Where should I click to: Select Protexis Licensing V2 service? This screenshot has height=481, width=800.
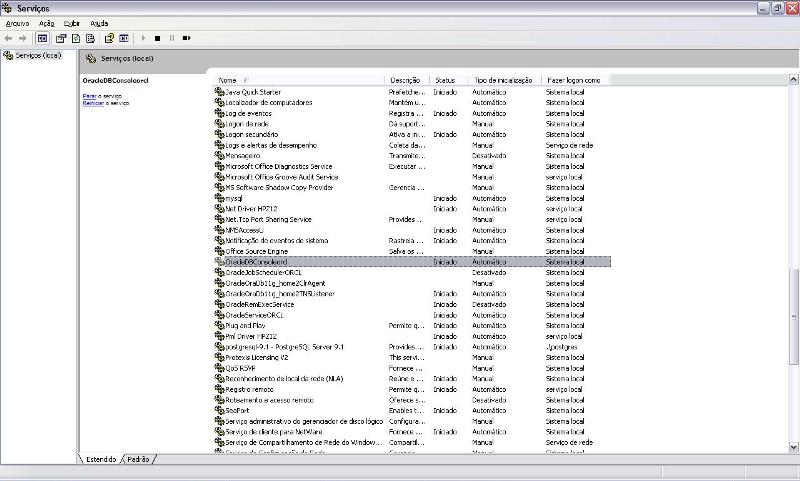point(257,358)
